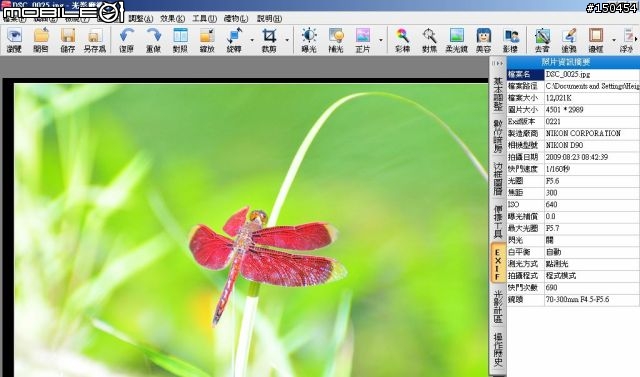Undo with the 復原 arrow icon

coord(127,40)
